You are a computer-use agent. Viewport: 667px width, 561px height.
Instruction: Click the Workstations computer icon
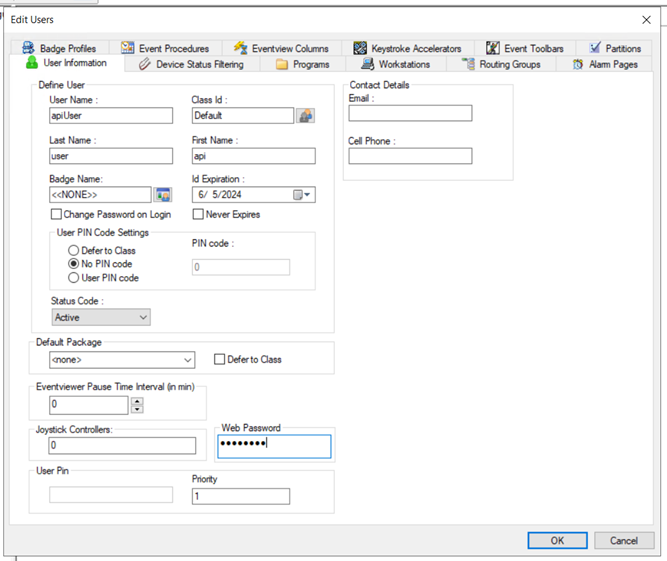(x=368, y=64)
